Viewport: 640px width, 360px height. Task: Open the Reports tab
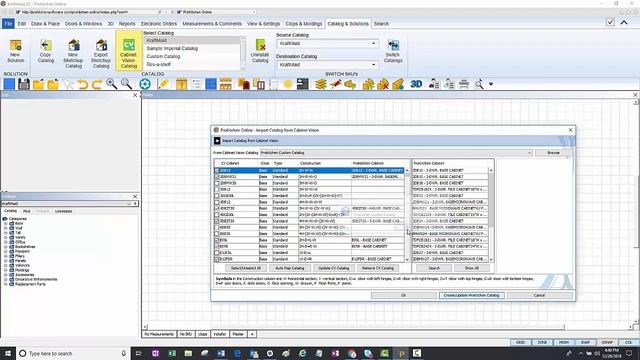(x=127, y=24)
